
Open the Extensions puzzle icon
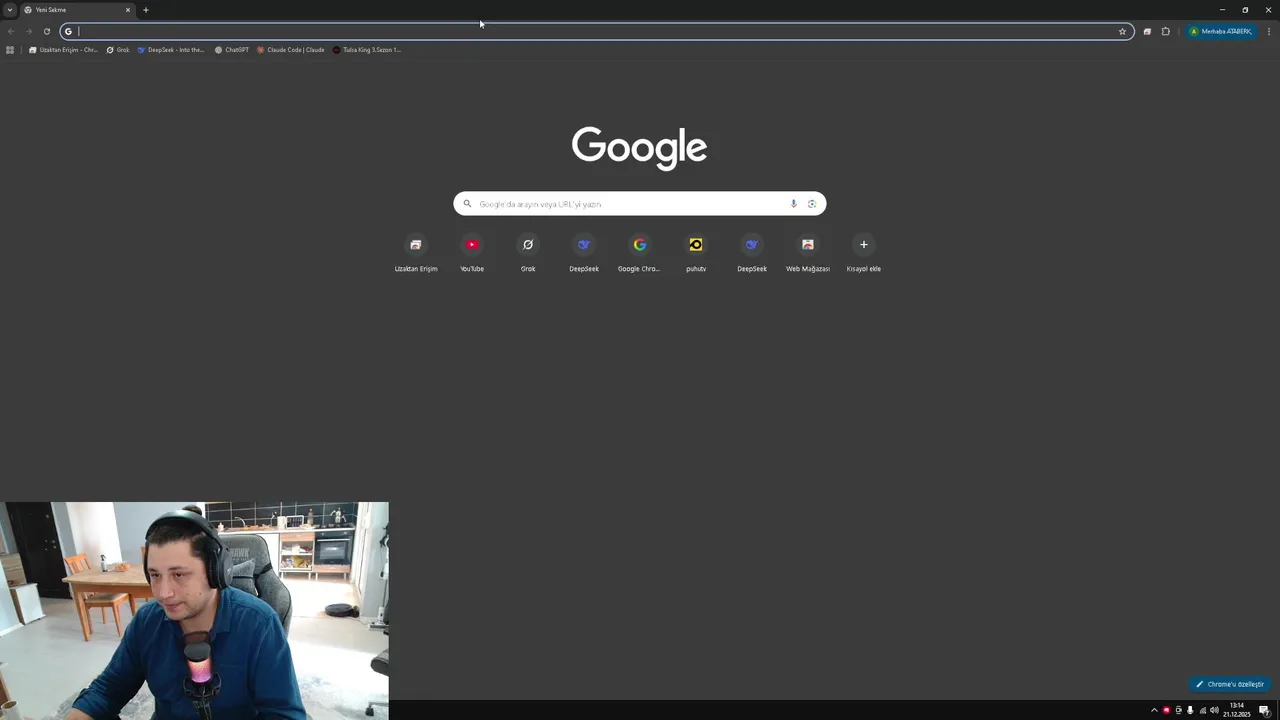point(1165,31)
